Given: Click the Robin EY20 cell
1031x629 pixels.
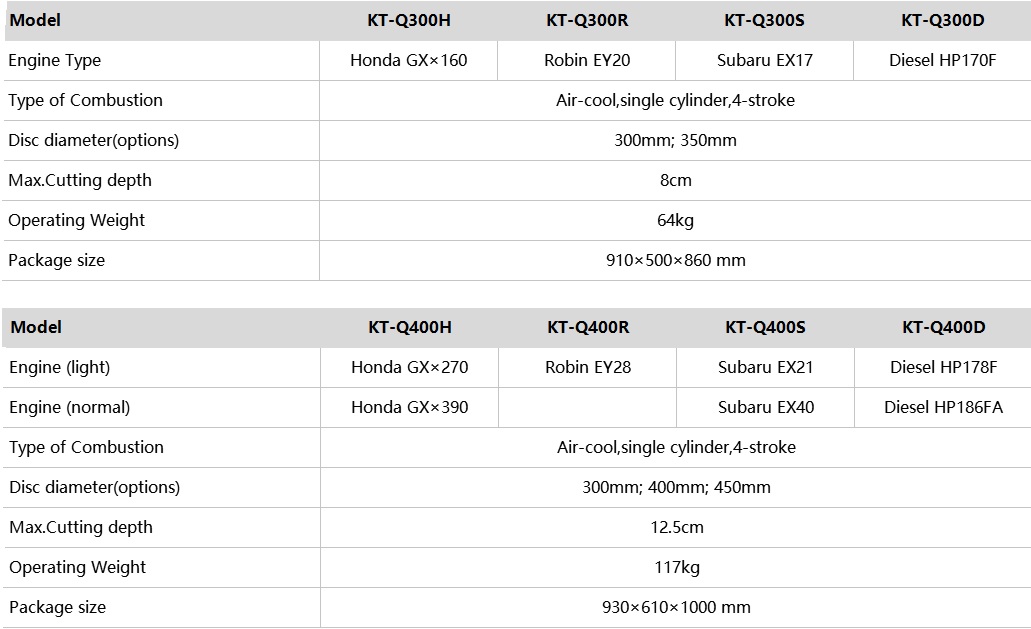Looking at the screenshot, I should (x=587, y=60).
